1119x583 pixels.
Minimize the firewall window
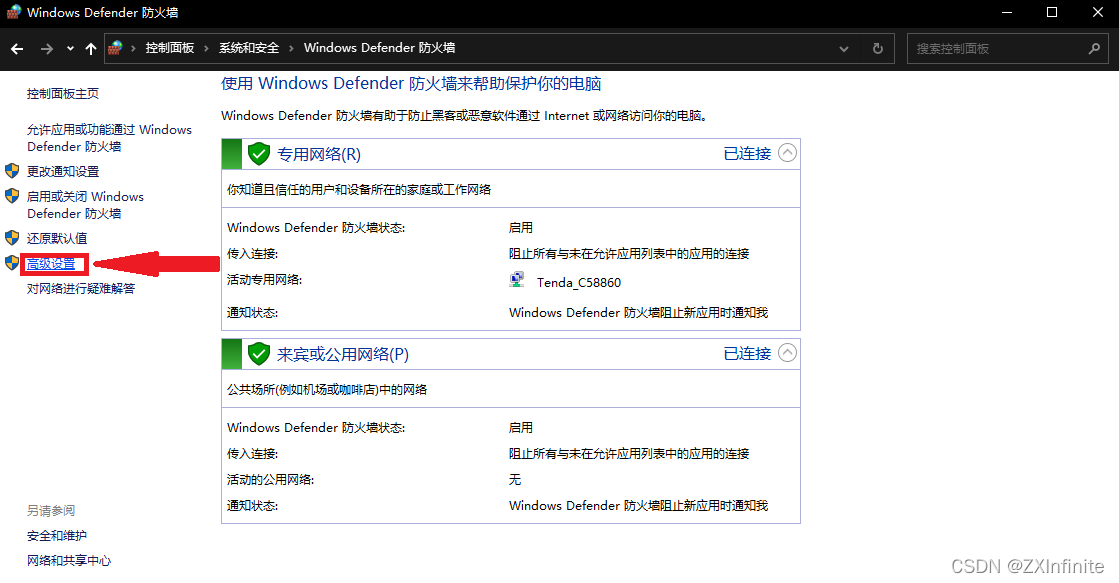tap(1007, 13)
